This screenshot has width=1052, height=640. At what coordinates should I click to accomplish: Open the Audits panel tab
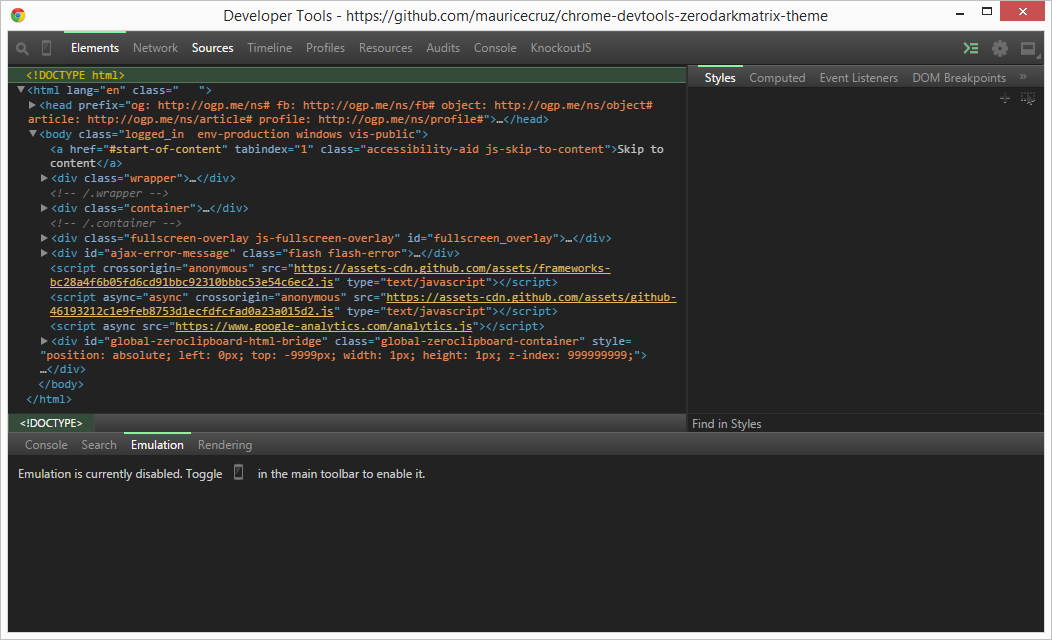point(443,48)
